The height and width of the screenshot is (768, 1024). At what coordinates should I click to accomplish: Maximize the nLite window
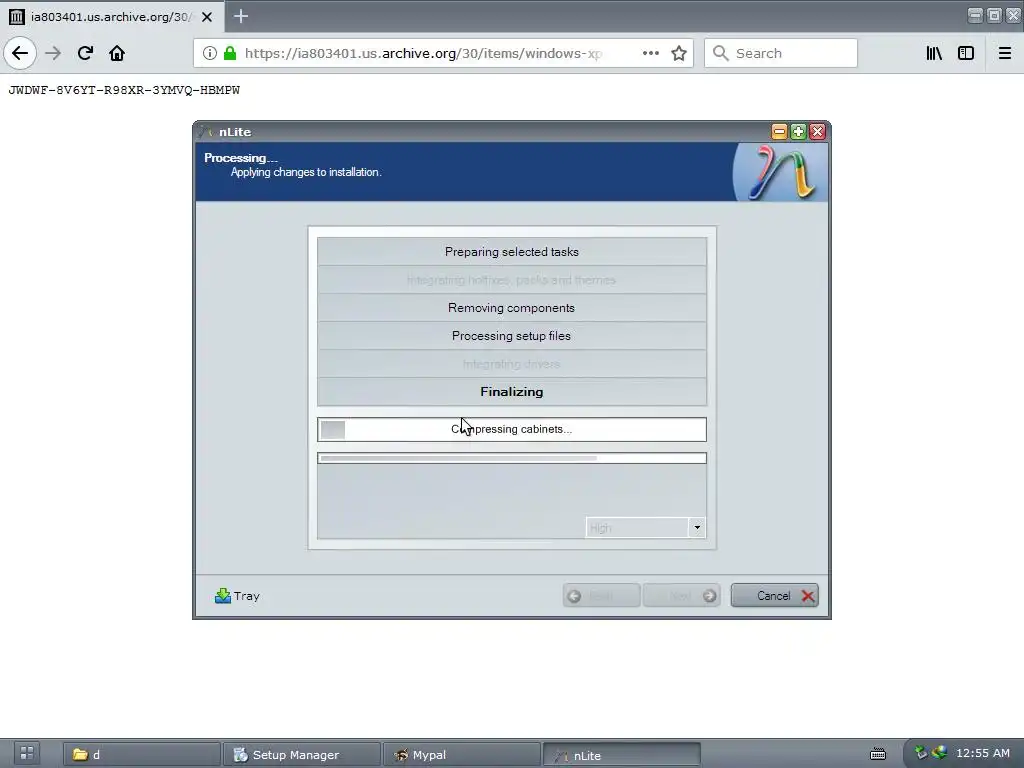click(x=798, y=132)
